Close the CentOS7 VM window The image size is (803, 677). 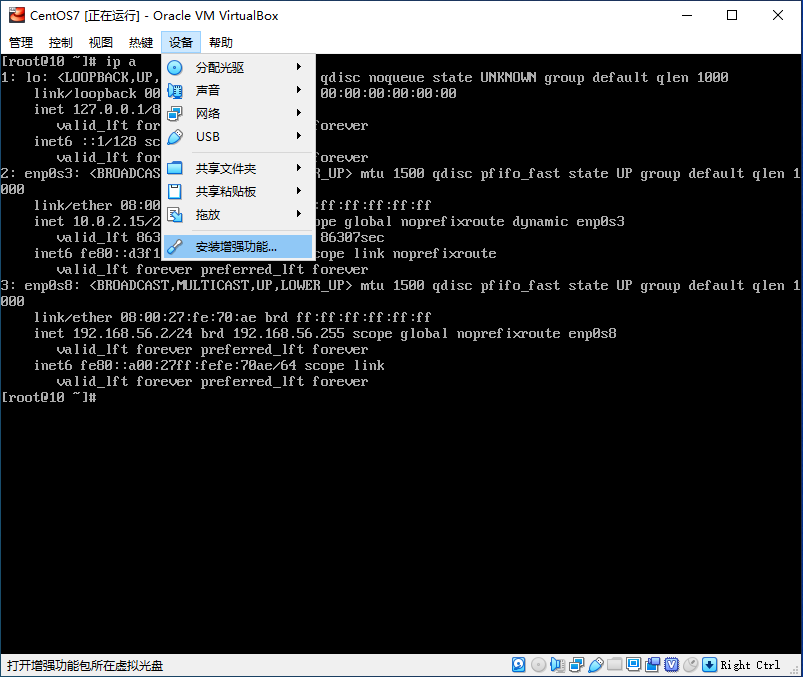(x=778, y=15)
